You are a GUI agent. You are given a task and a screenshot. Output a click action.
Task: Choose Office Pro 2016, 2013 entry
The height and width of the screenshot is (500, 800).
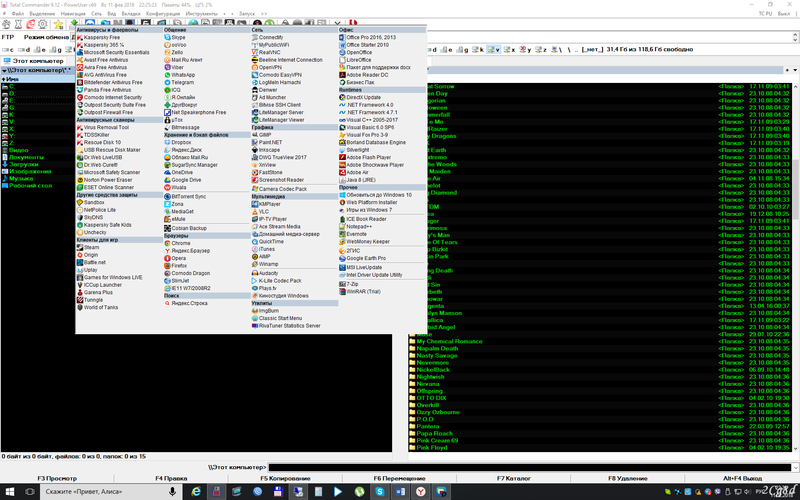pyautogui.click(x=368, y=37)
